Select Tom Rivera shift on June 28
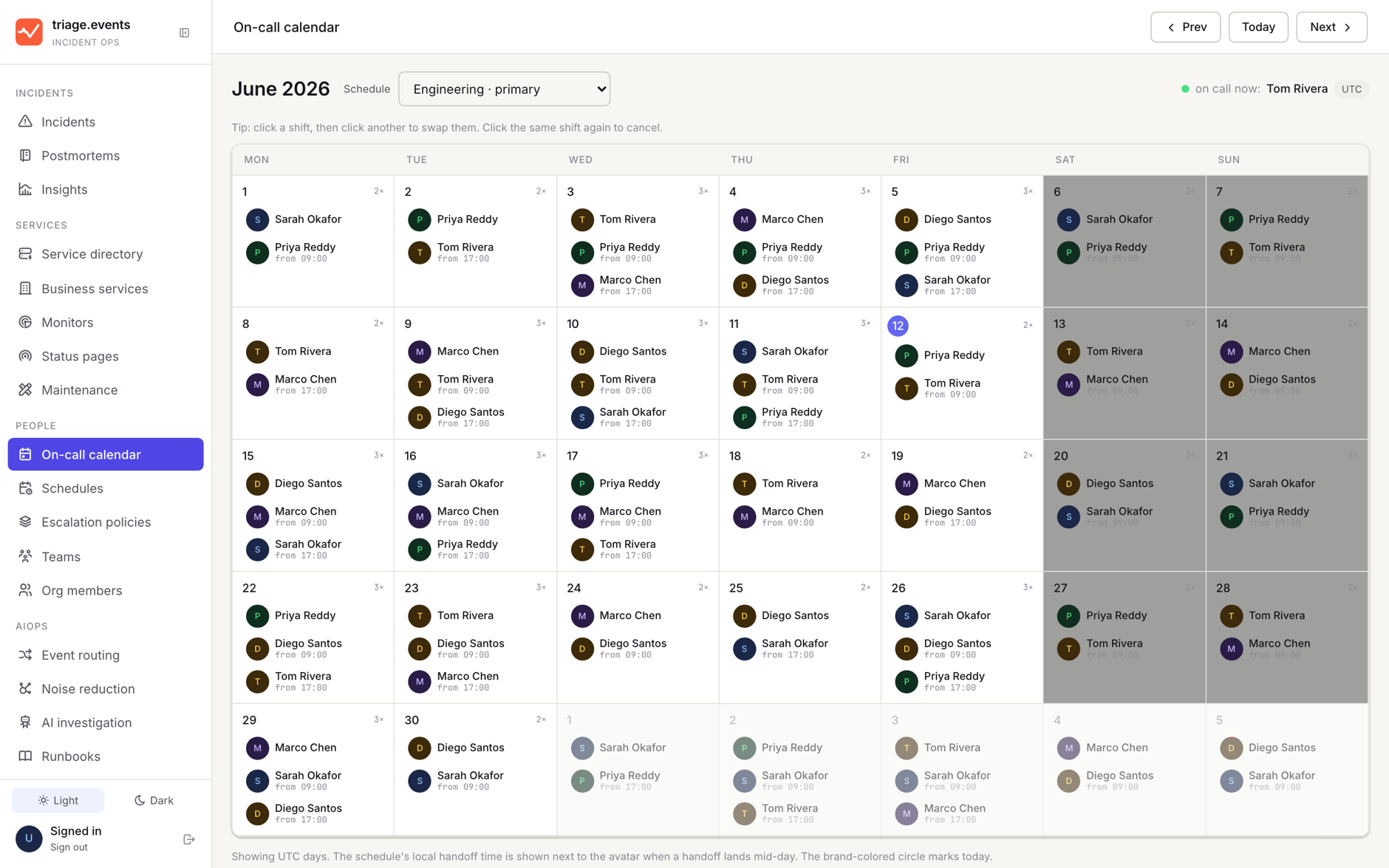 tap(1286, 615)
